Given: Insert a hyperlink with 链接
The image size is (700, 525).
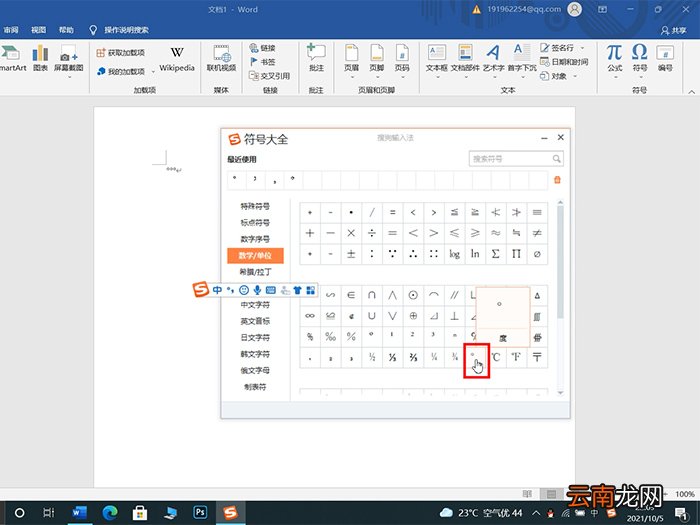Looking at the screenshot, I should (x=262, y=48).
